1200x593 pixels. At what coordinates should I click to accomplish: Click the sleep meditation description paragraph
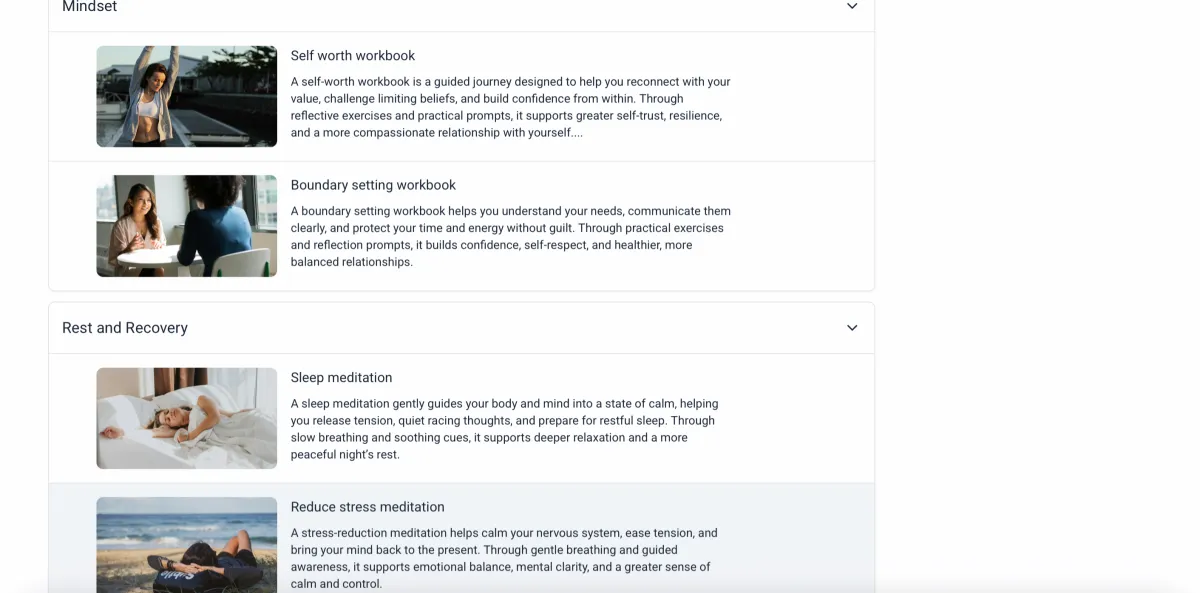(505, 429)
